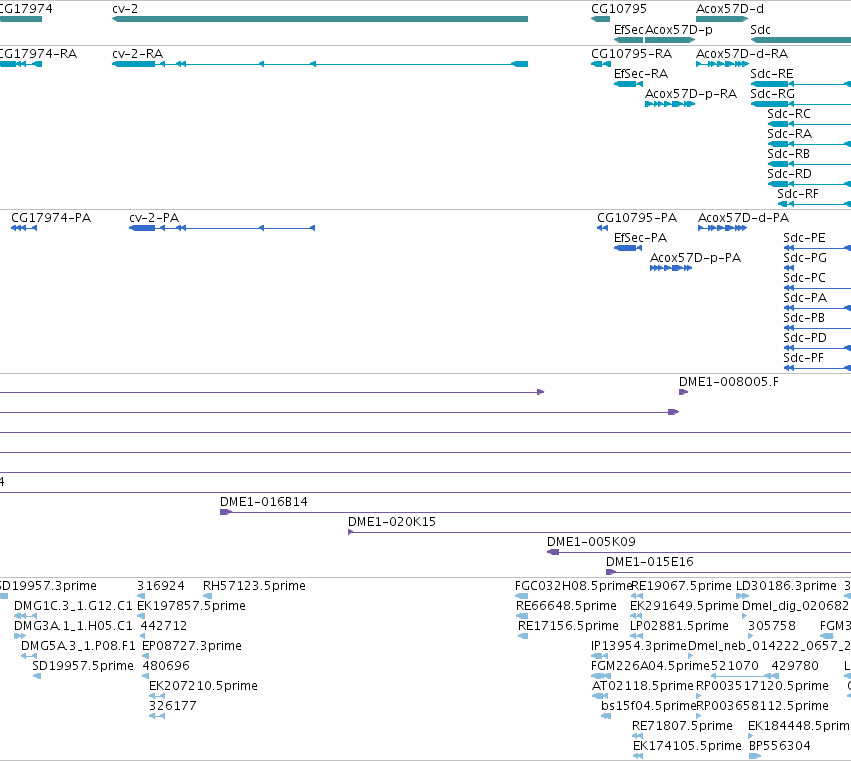This screenshot has height=761, width=851.
Task: Click the BP556304 EST label
Action: [780, 747]
